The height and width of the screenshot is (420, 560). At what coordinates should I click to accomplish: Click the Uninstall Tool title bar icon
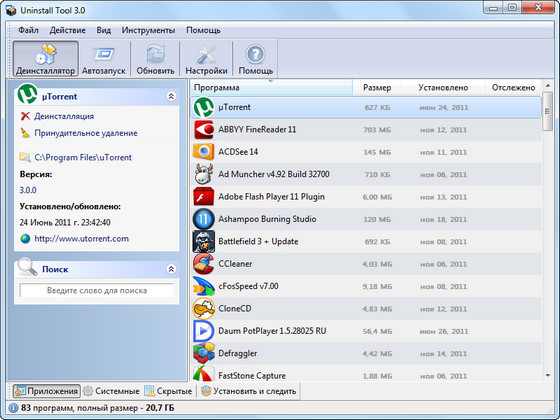[11, 10]
